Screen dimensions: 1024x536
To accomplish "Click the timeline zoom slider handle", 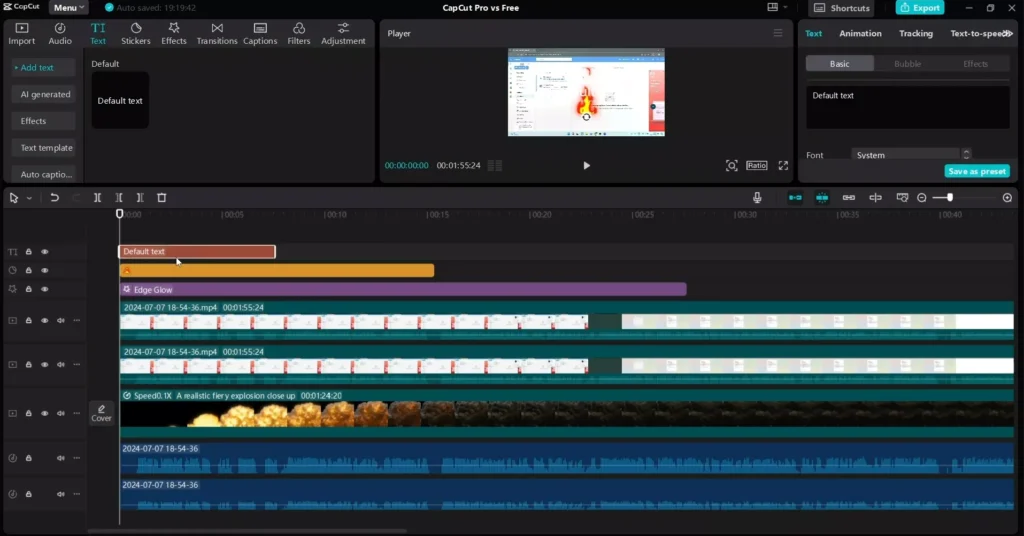I will [950, 197].
